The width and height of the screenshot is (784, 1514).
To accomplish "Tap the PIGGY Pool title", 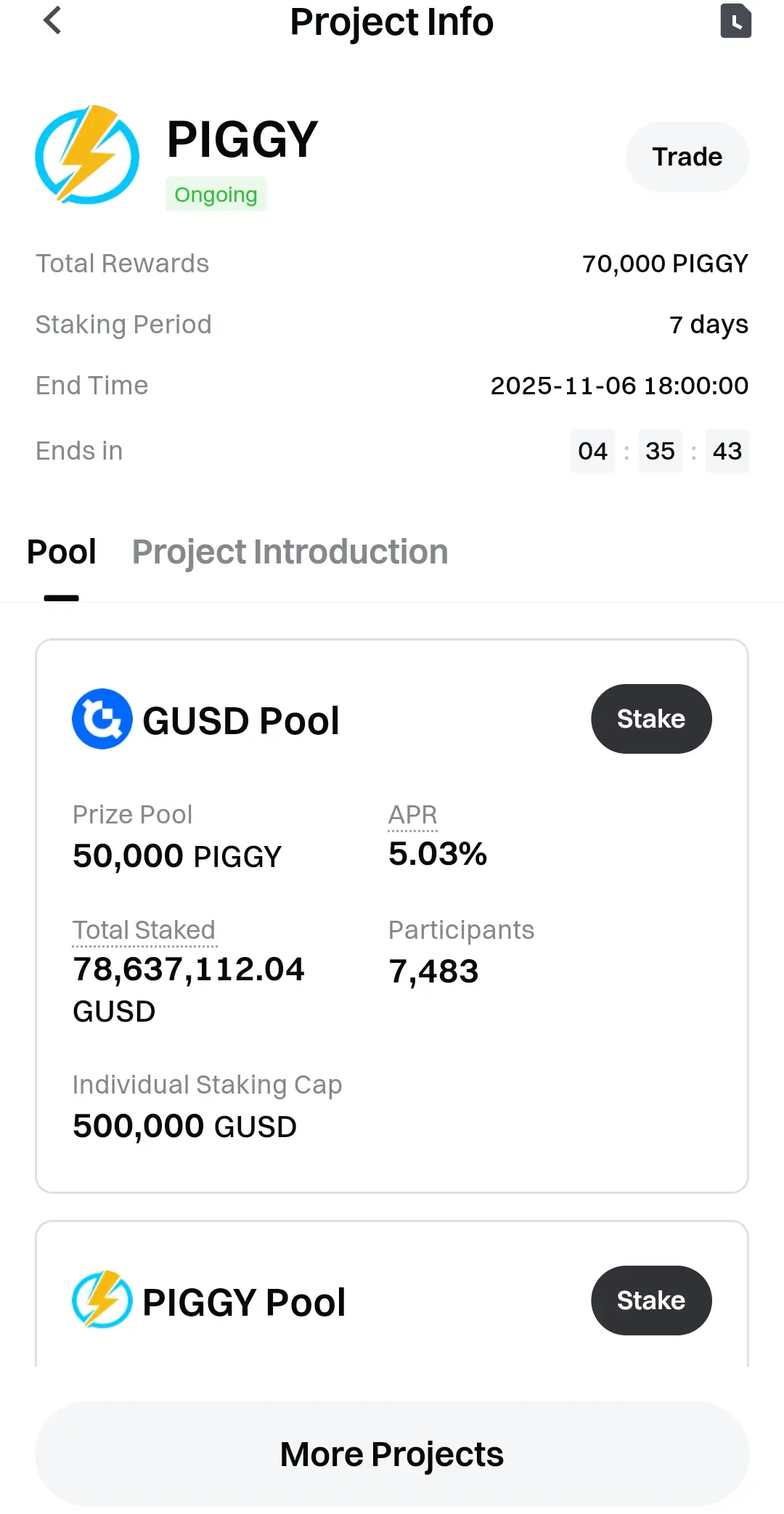I will point(244,1302).
